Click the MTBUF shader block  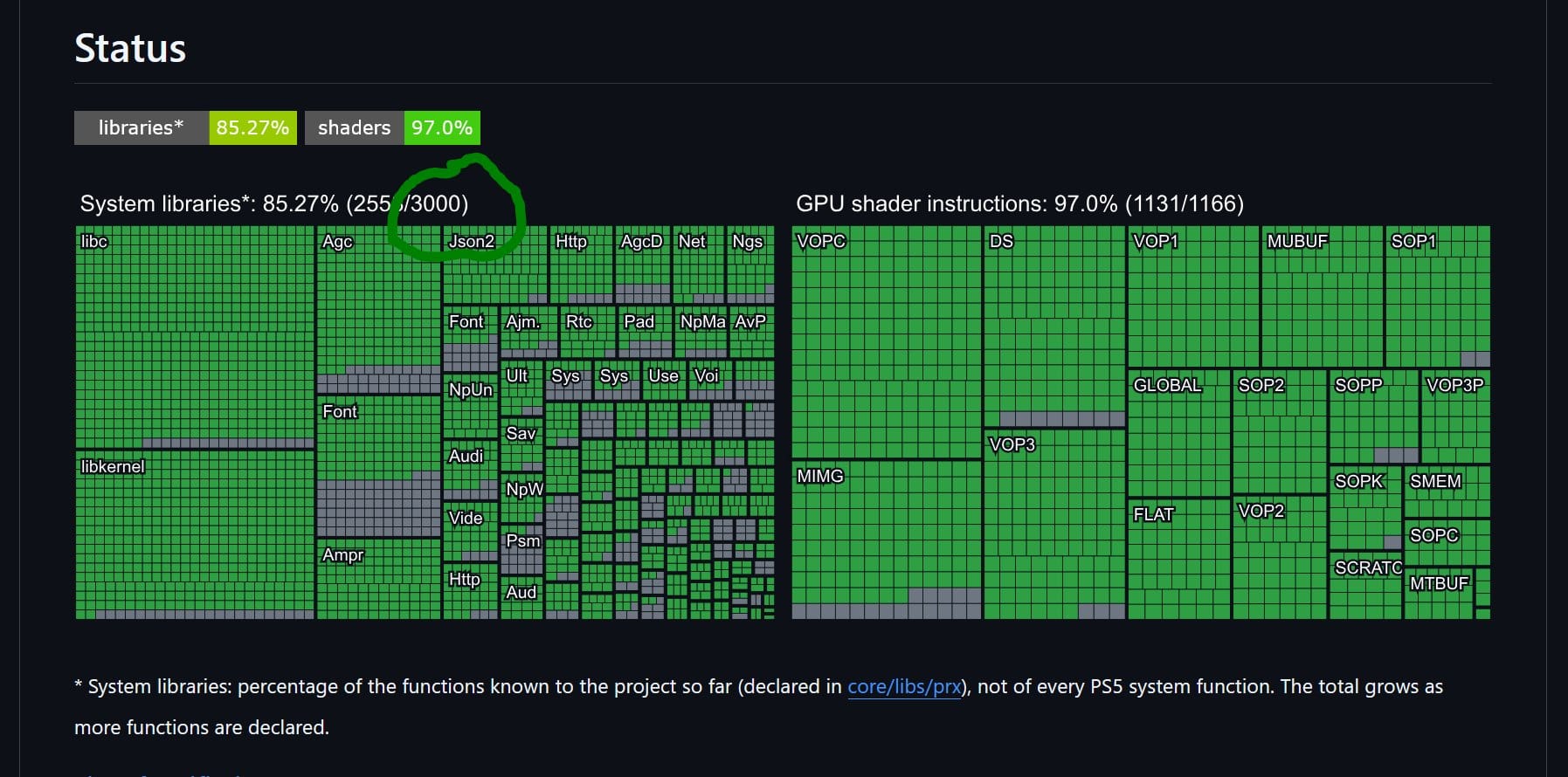click(1439, 594)
